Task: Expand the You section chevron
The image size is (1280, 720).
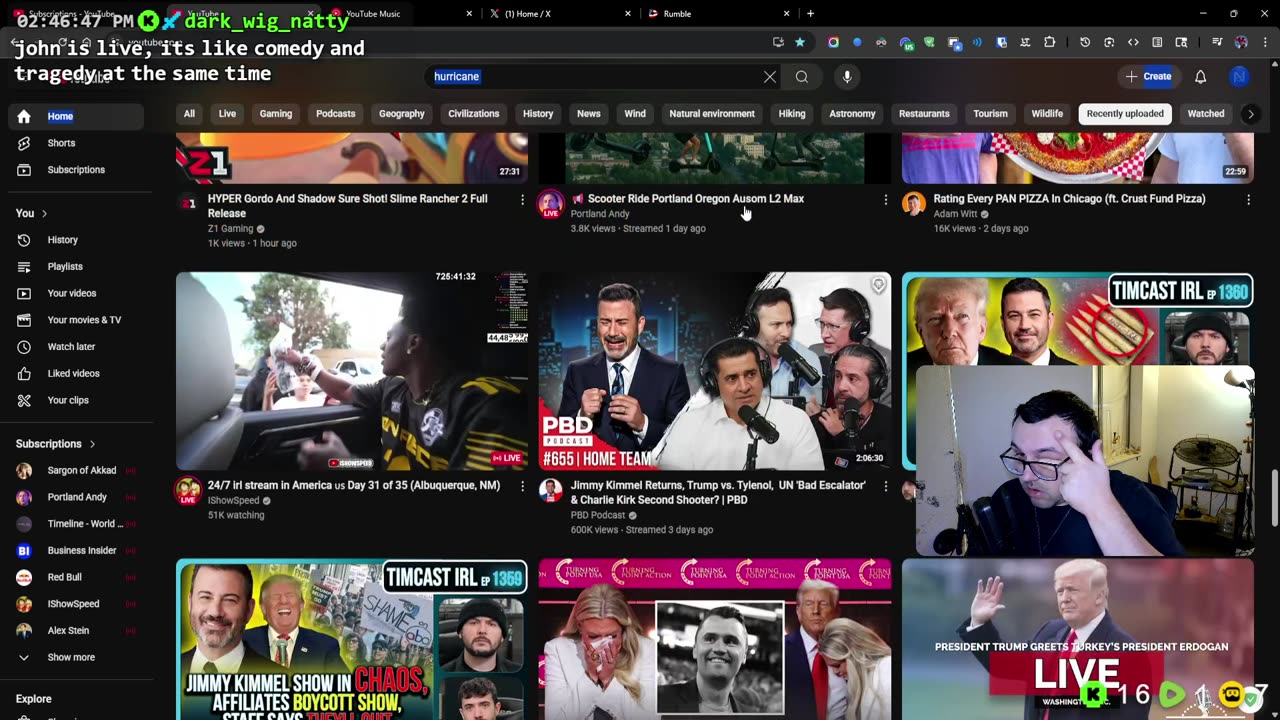Action: pyautogui.click(x=44, y=213)
